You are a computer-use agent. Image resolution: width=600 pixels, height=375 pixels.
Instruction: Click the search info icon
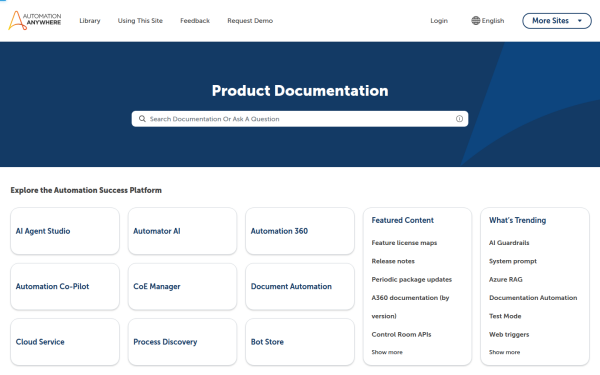pyautogui.click(x=459, y=119)
